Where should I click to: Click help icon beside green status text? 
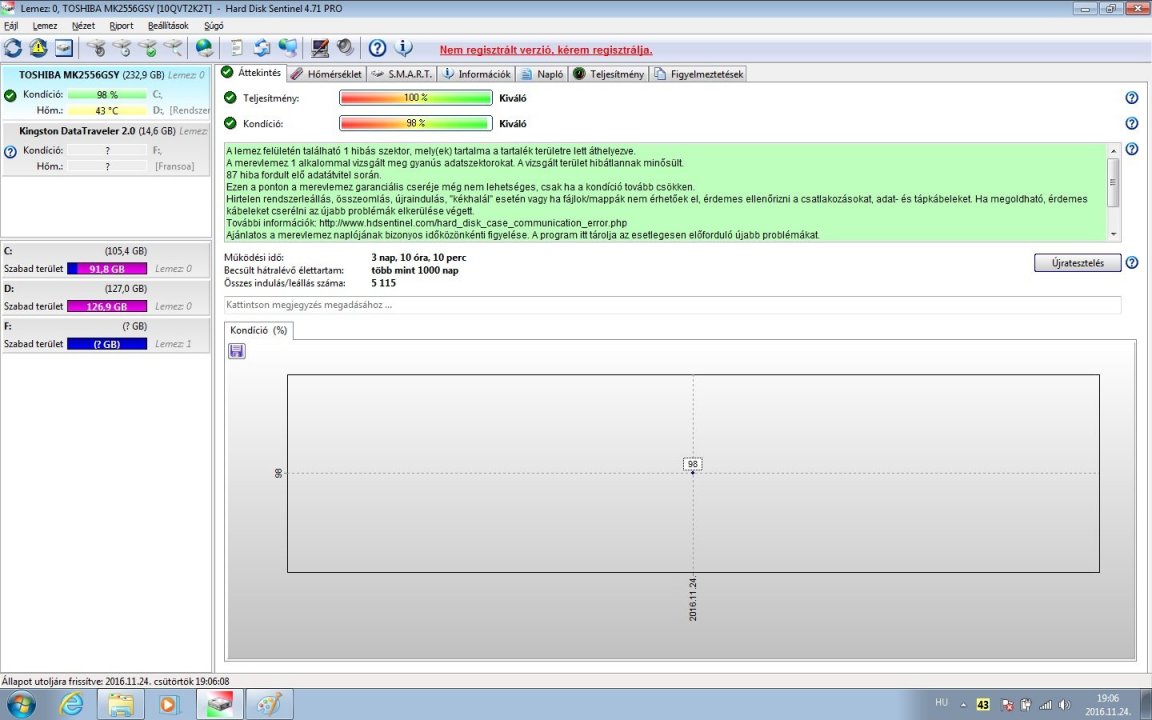[1131, 149]
